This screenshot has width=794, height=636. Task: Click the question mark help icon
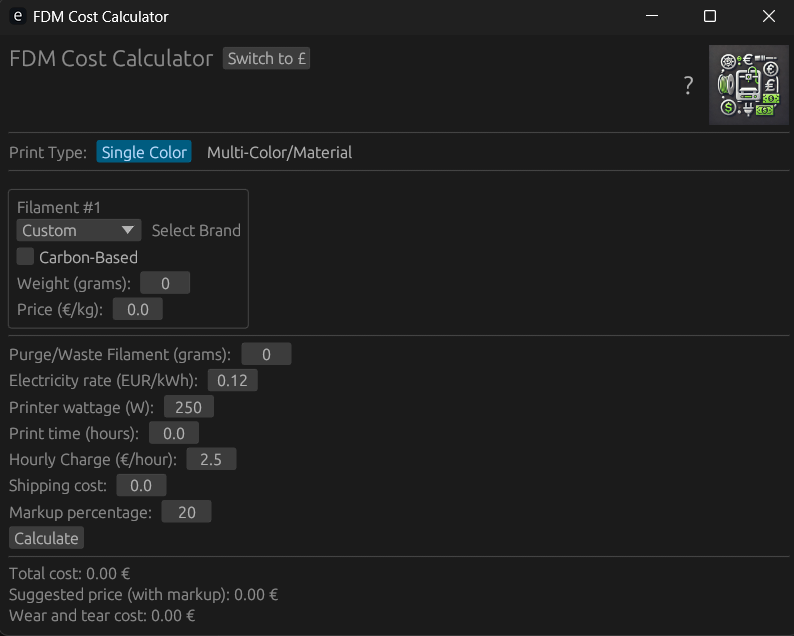(688, 85)
